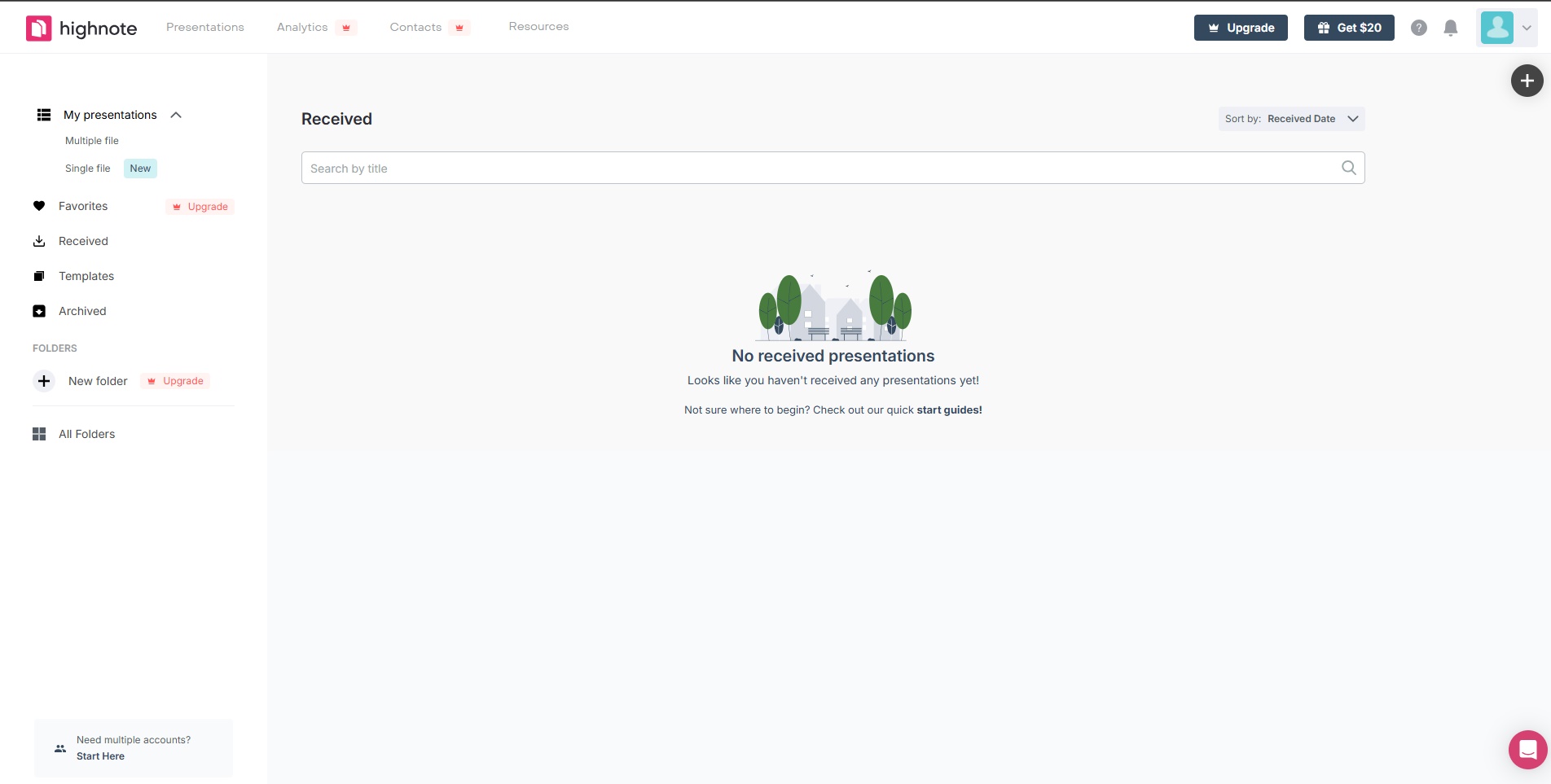Open the notifications bell
Screen dimensions: 1551x784
[1450, 28]
